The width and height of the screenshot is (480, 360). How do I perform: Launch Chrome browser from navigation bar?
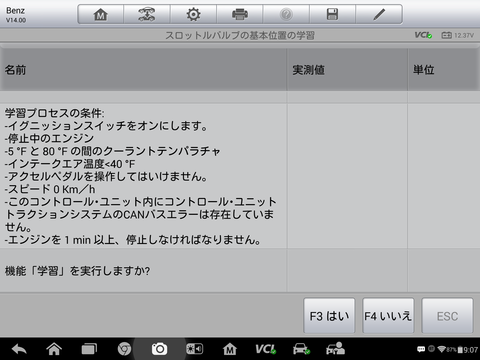point(124,349)
